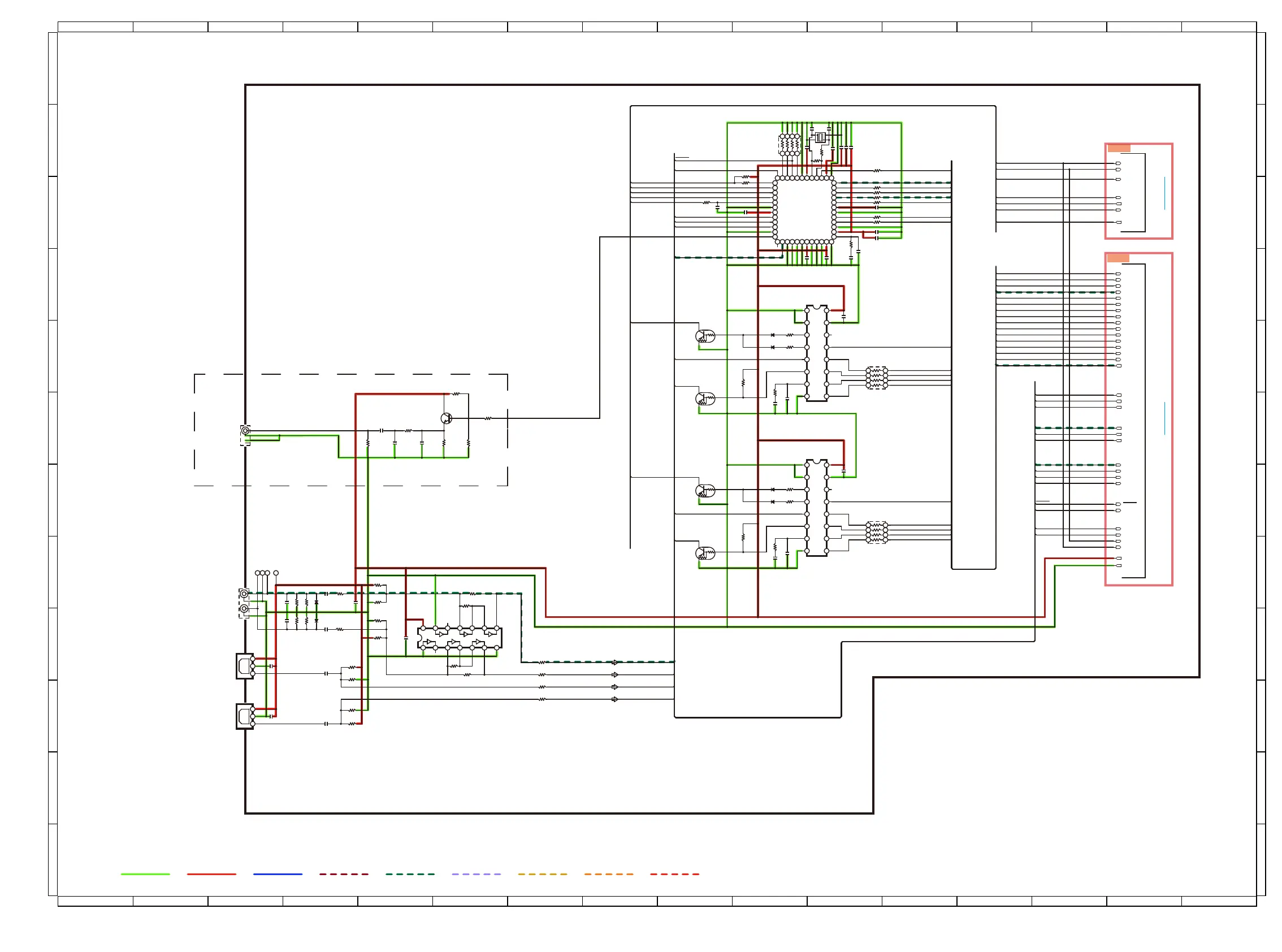The height and width of the screenshot is (952, 1282).
Task: Click the solid red legend line
Action: pyautogui.click(x=211, y=874)
